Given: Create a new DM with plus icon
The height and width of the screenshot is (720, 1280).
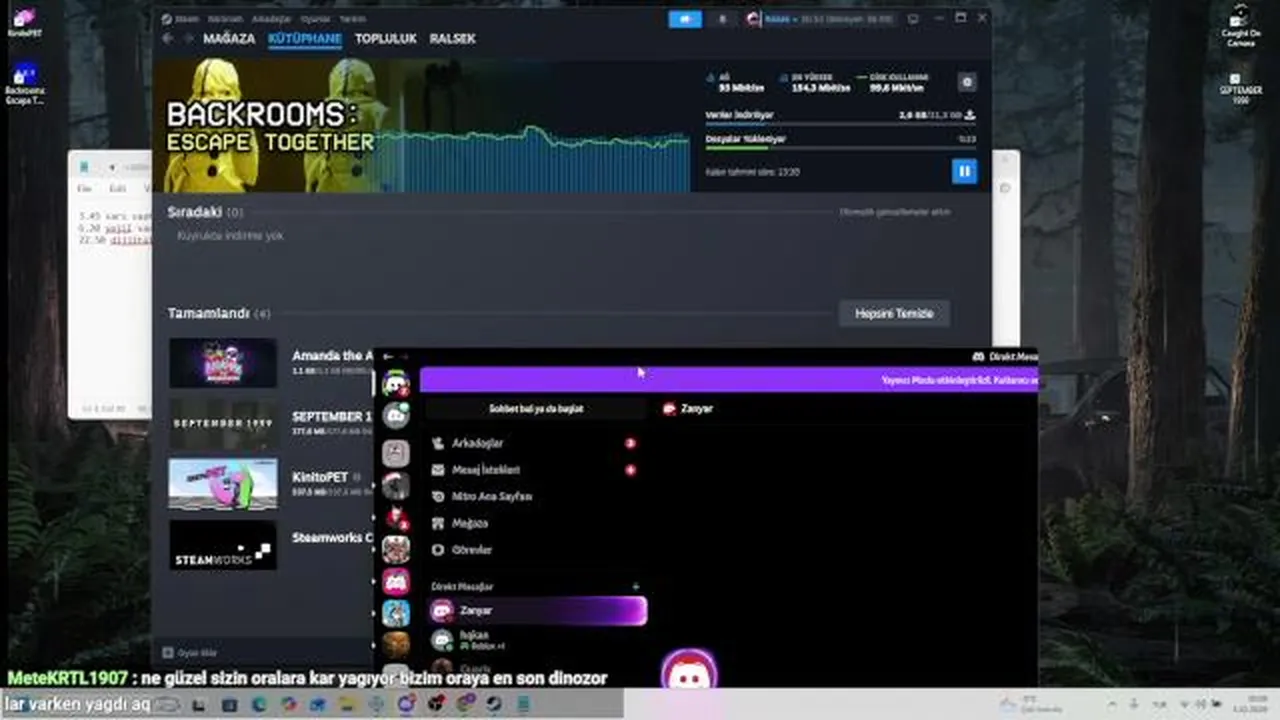Looking at the screenshot, I should (635, 587).
